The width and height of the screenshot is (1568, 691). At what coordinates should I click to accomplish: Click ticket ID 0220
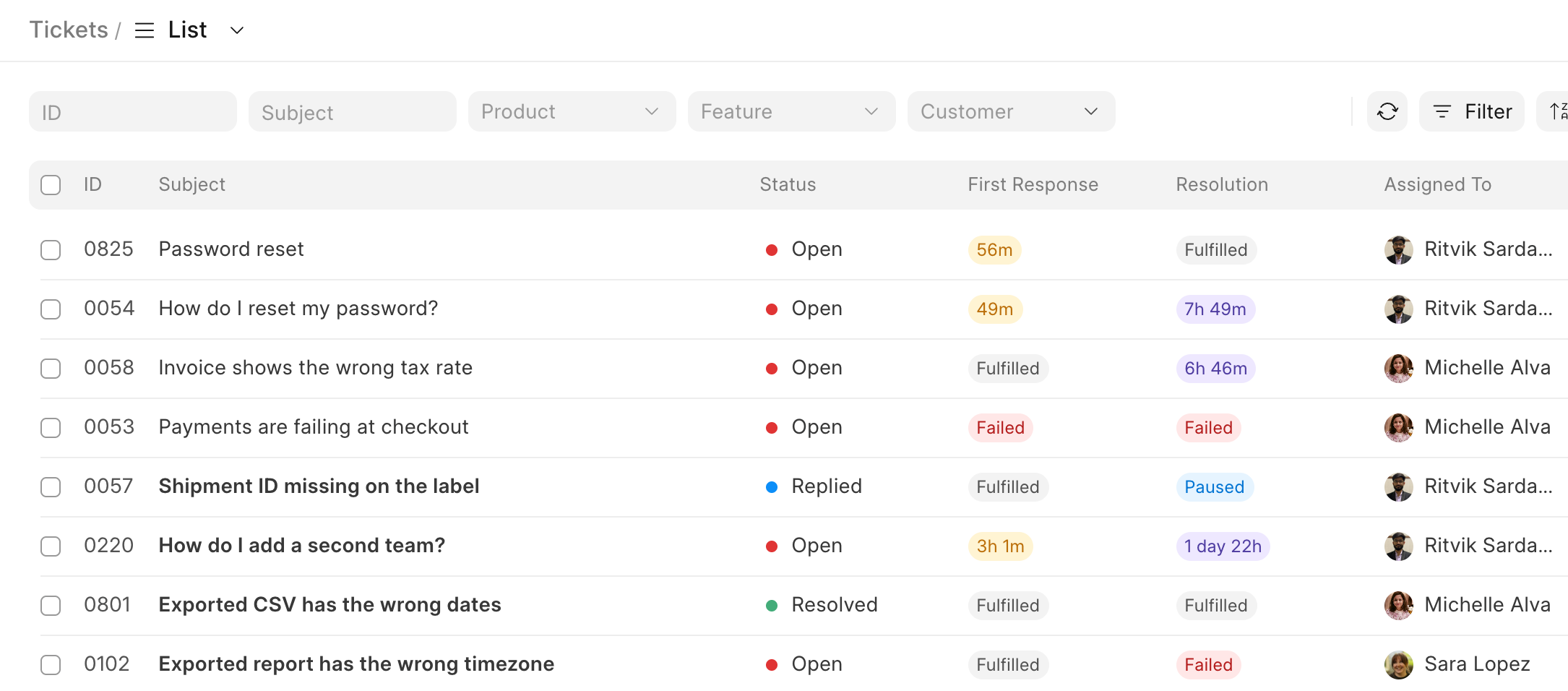coord(108,546)
